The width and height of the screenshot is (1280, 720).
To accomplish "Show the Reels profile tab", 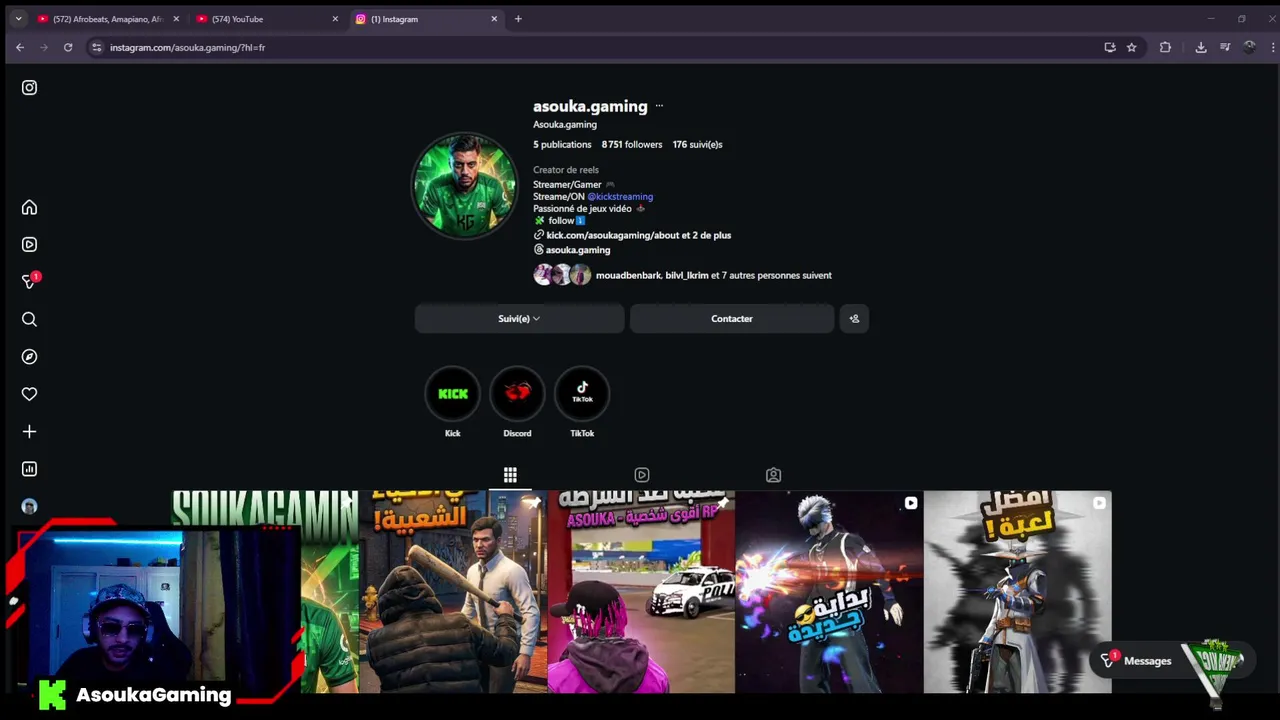I will [x=642, y=475].
